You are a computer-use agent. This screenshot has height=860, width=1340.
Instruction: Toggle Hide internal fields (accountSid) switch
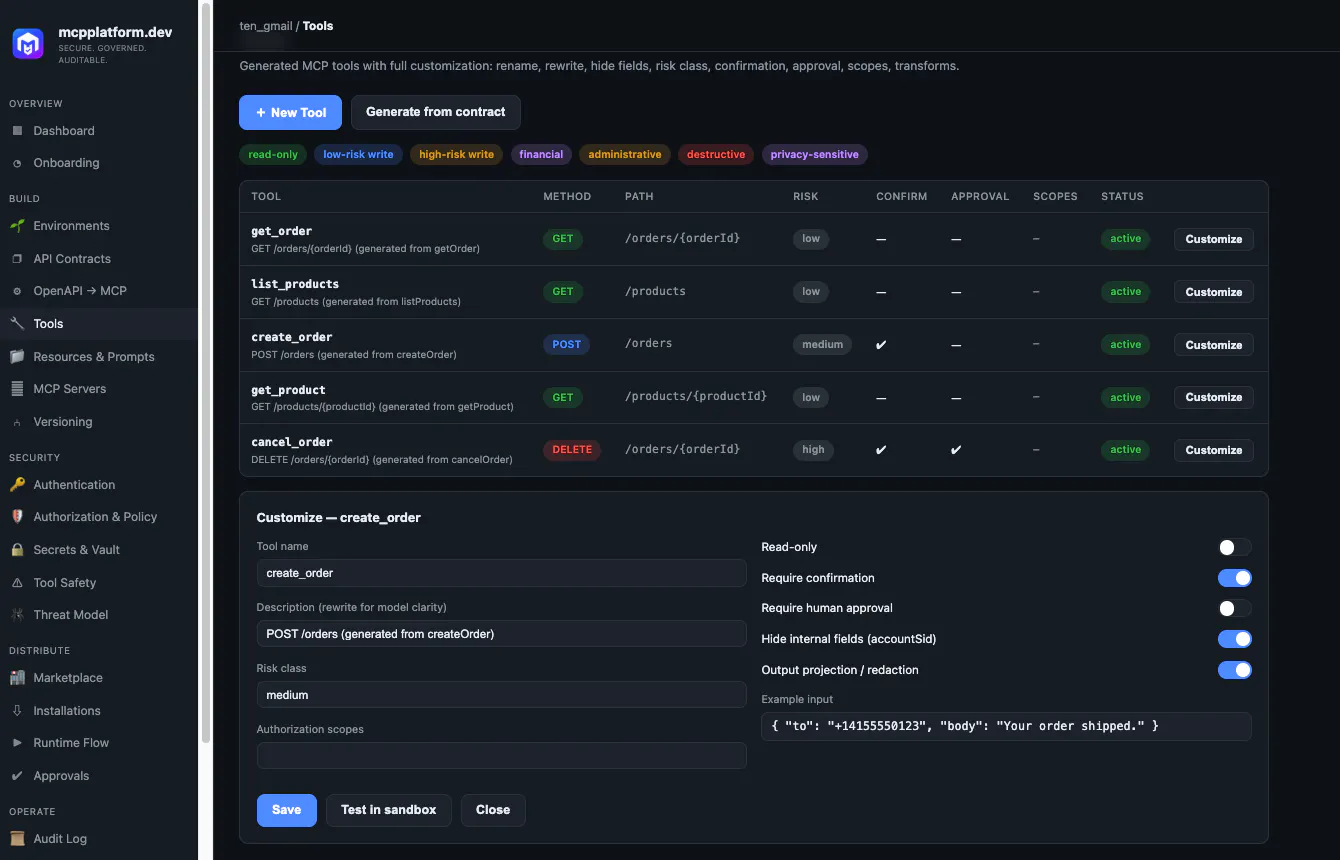1234,639
